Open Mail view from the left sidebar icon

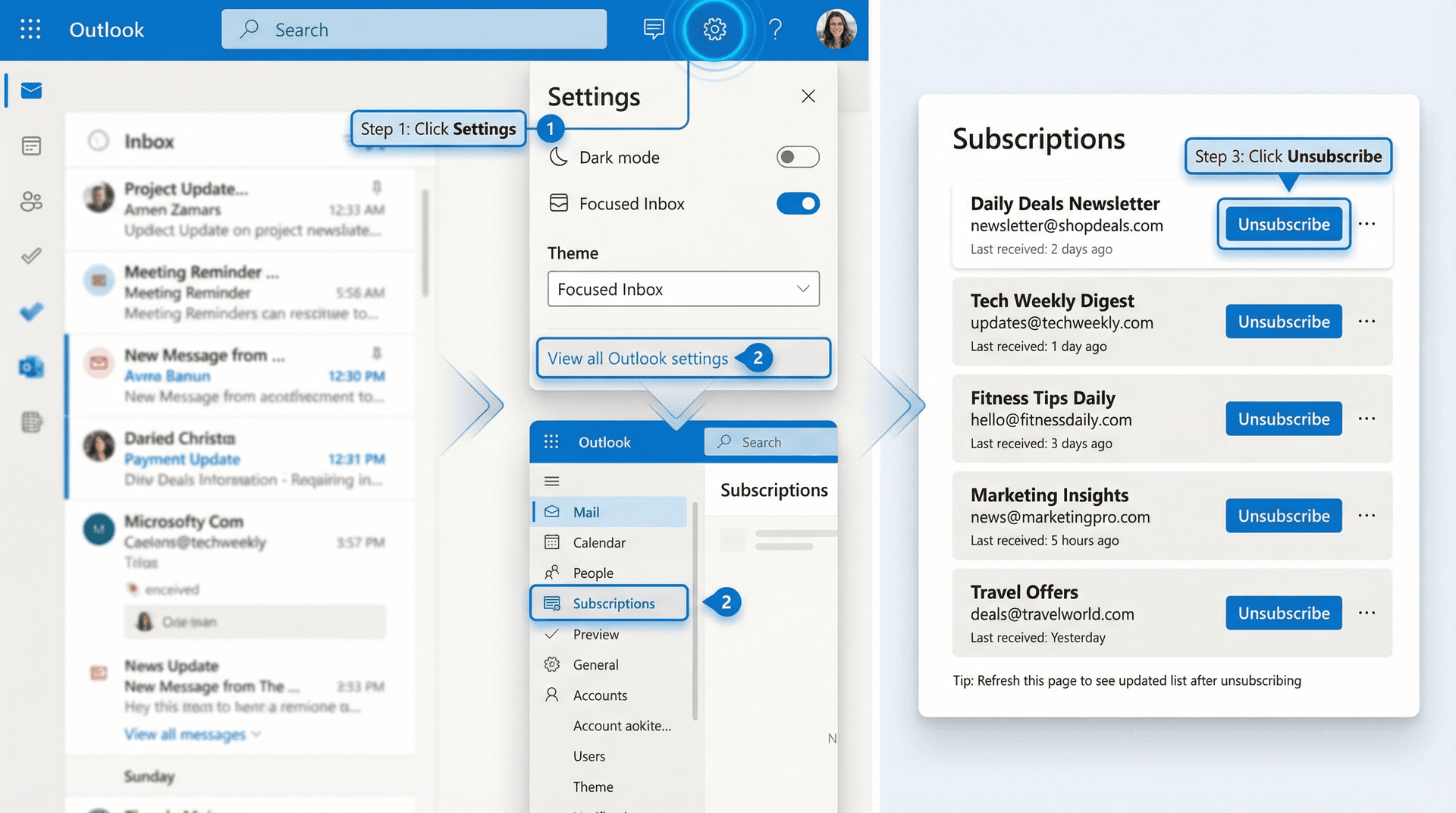[30, 89]
